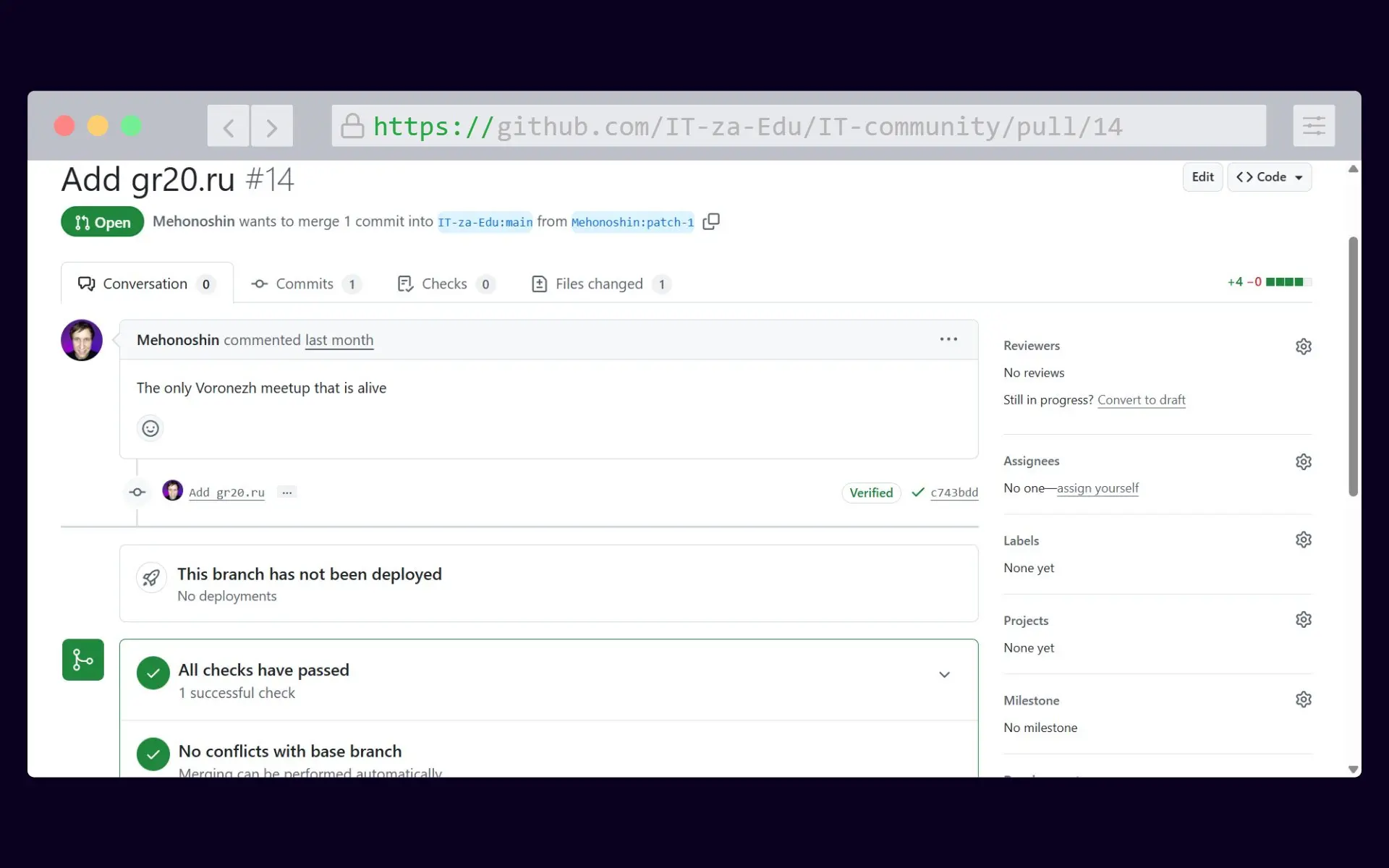Click the padlock icon in the address bar

[352, 126]
